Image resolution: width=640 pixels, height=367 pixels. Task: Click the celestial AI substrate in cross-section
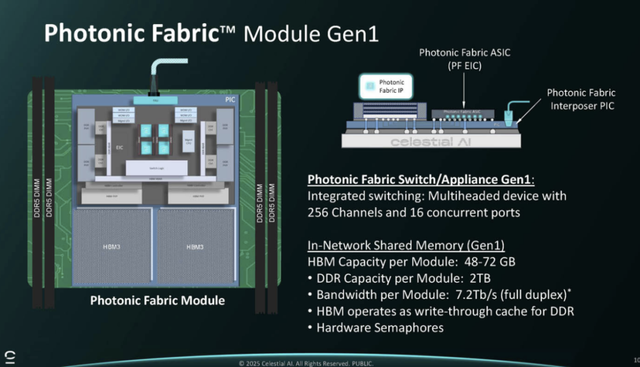tap(431, 141)
